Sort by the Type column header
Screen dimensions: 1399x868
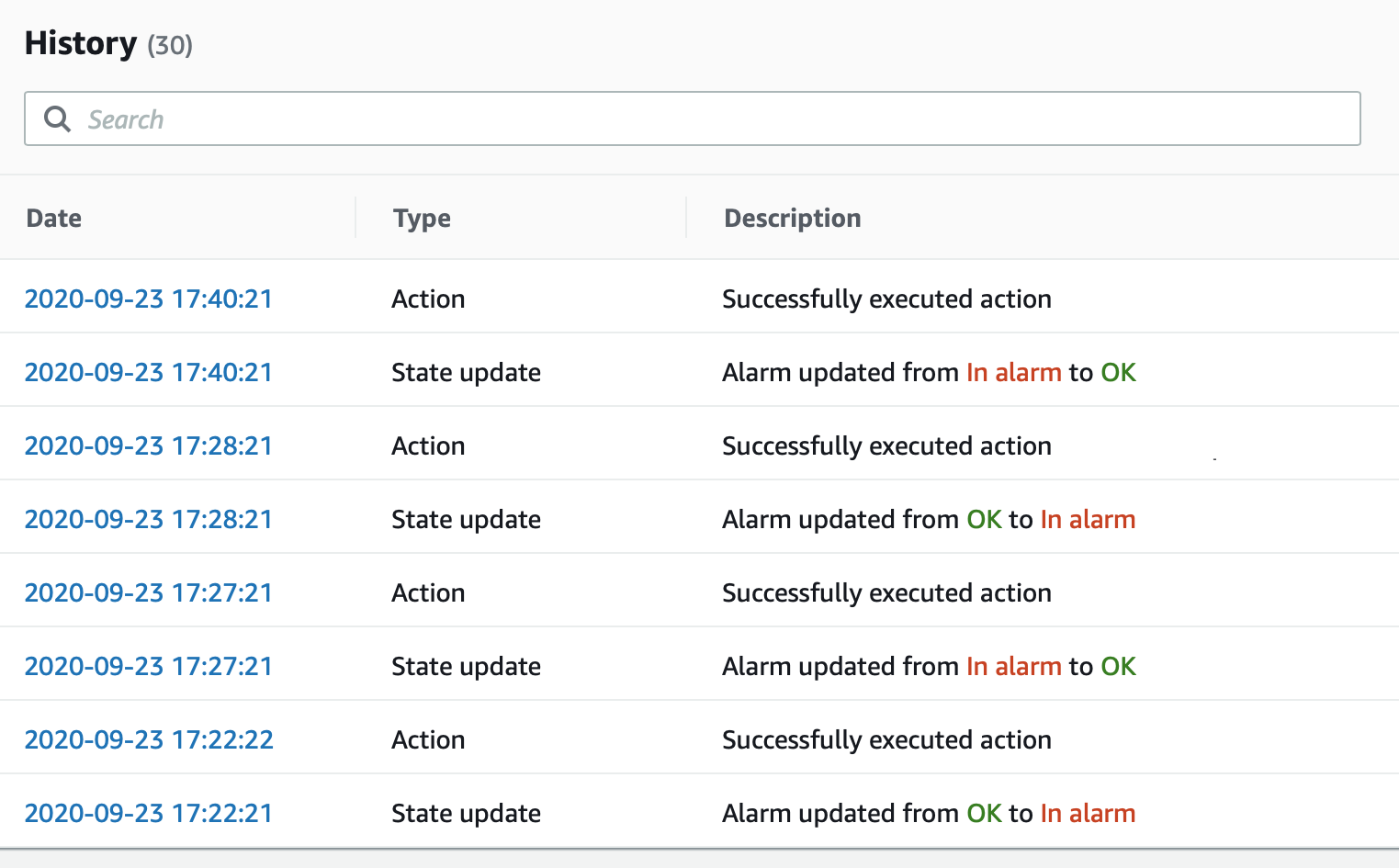click(x=422, y=219)
